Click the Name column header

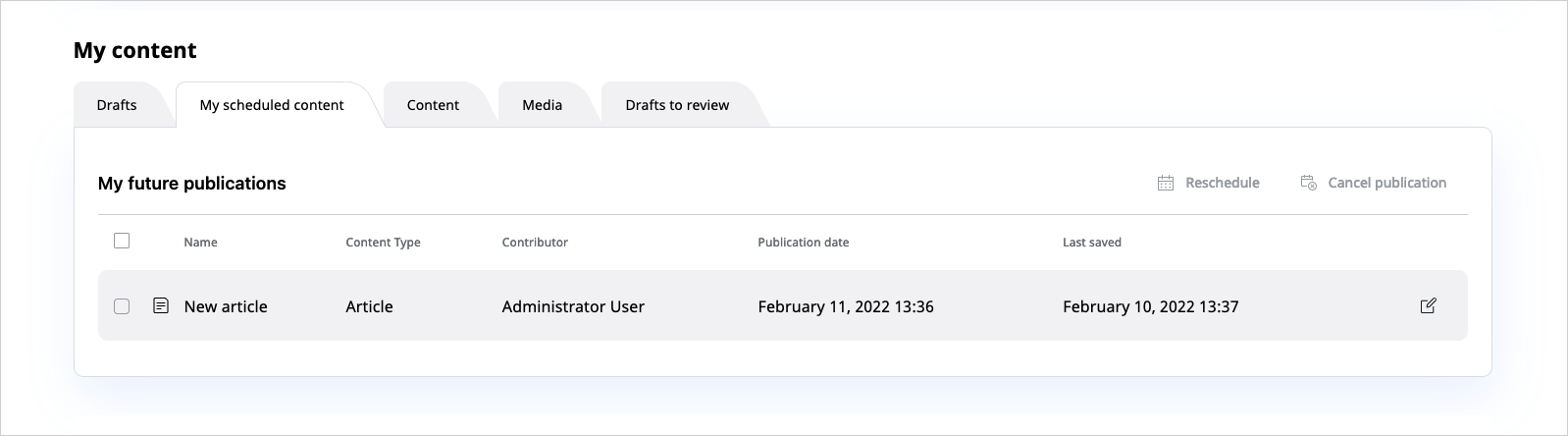[200, 243]
